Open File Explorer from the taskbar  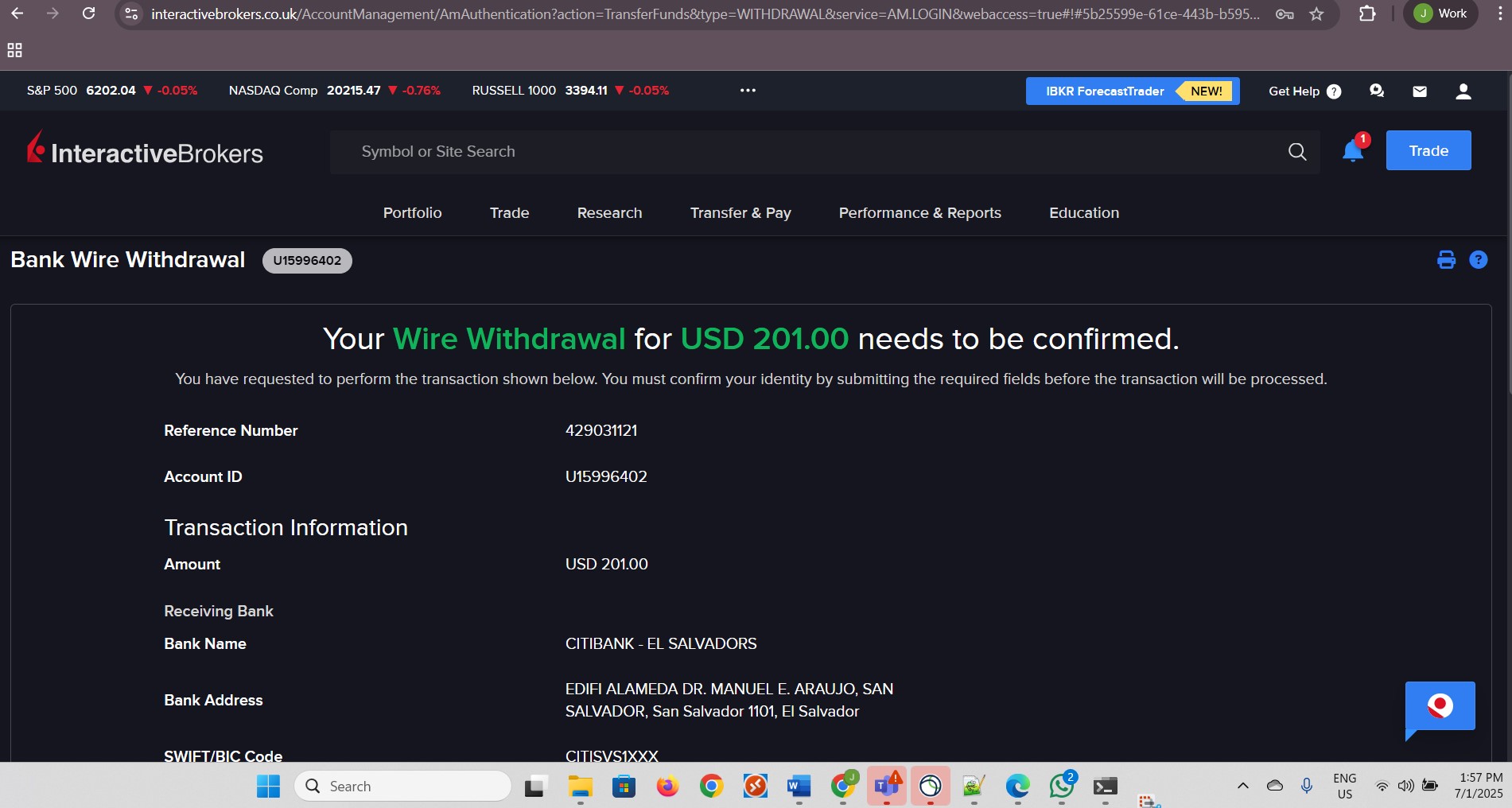pos(580,786)
